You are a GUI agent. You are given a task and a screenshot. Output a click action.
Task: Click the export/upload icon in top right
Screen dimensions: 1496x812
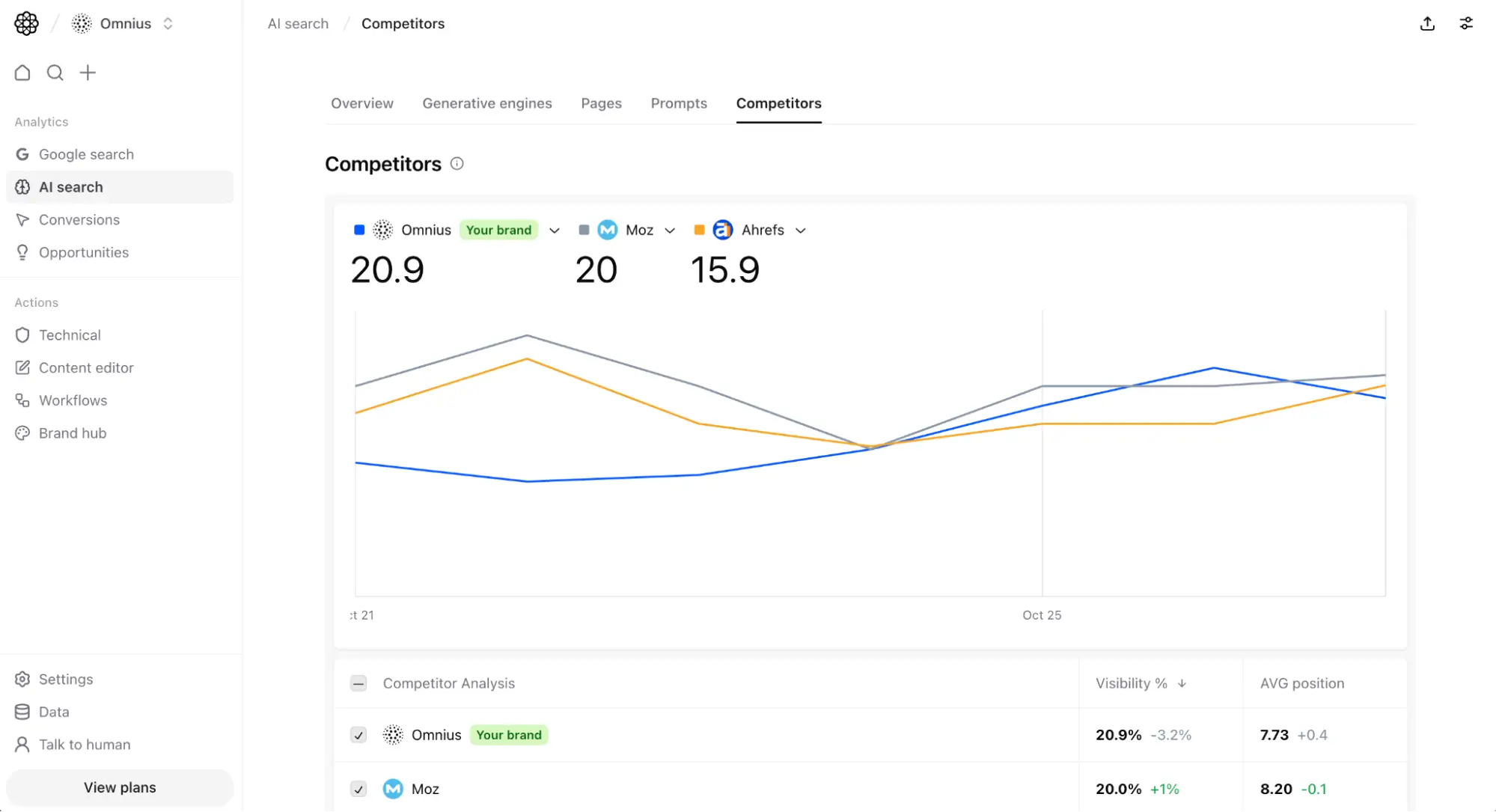[1427, 23]
